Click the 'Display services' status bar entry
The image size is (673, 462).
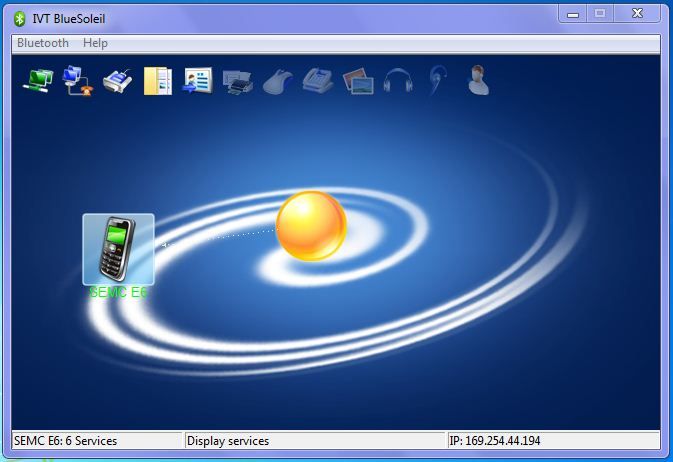point(228,441)
